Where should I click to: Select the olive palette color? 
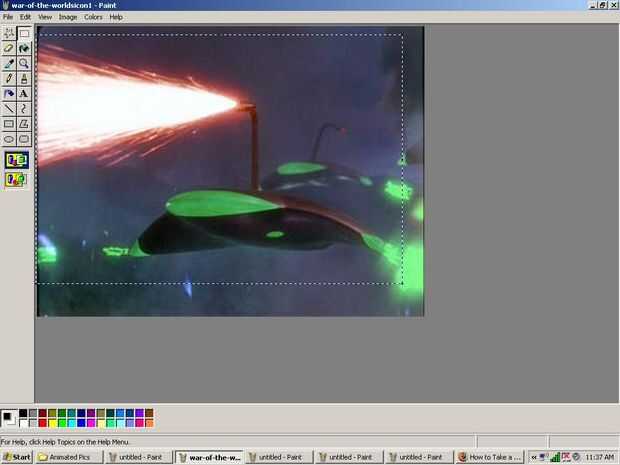tap(52, 414)
